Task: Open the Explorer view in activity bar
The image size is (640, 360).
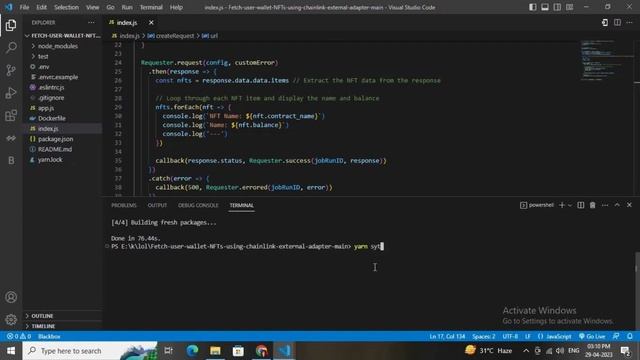Action: pos(11,25)
